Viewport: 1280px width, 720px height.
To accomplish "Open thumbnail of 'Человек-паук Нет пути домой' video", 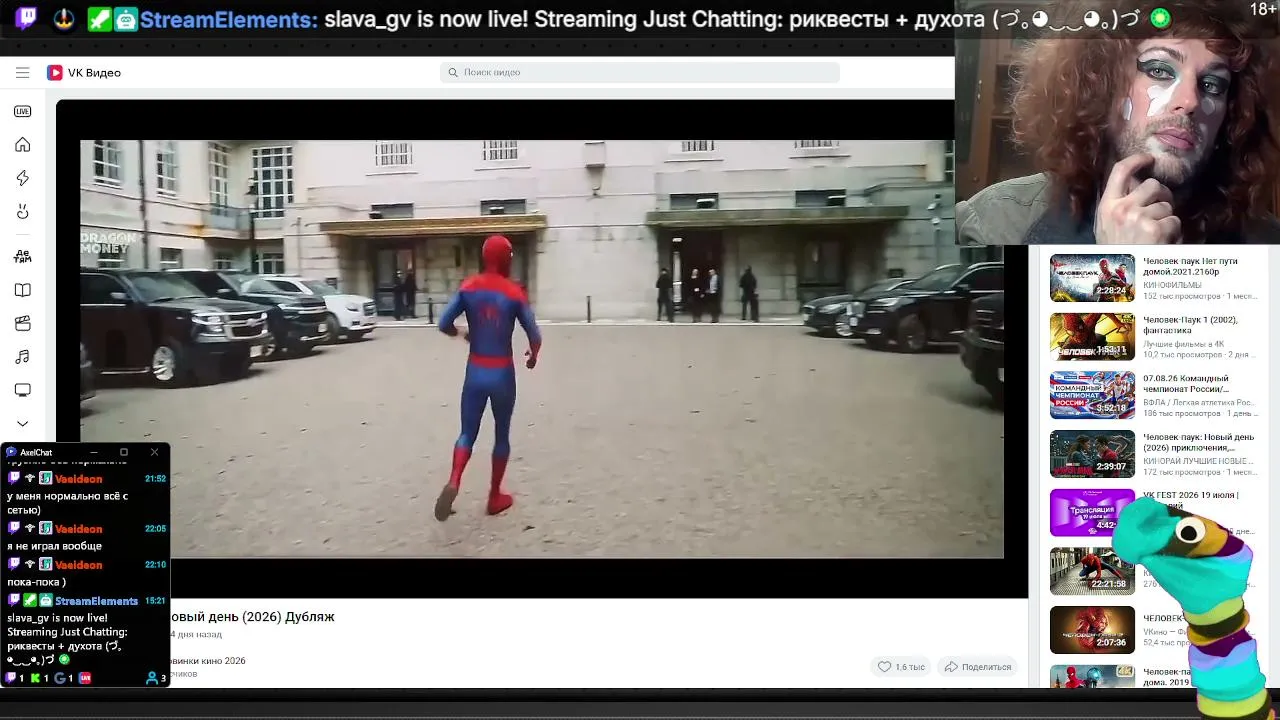I will click(x=1092, y=278).
